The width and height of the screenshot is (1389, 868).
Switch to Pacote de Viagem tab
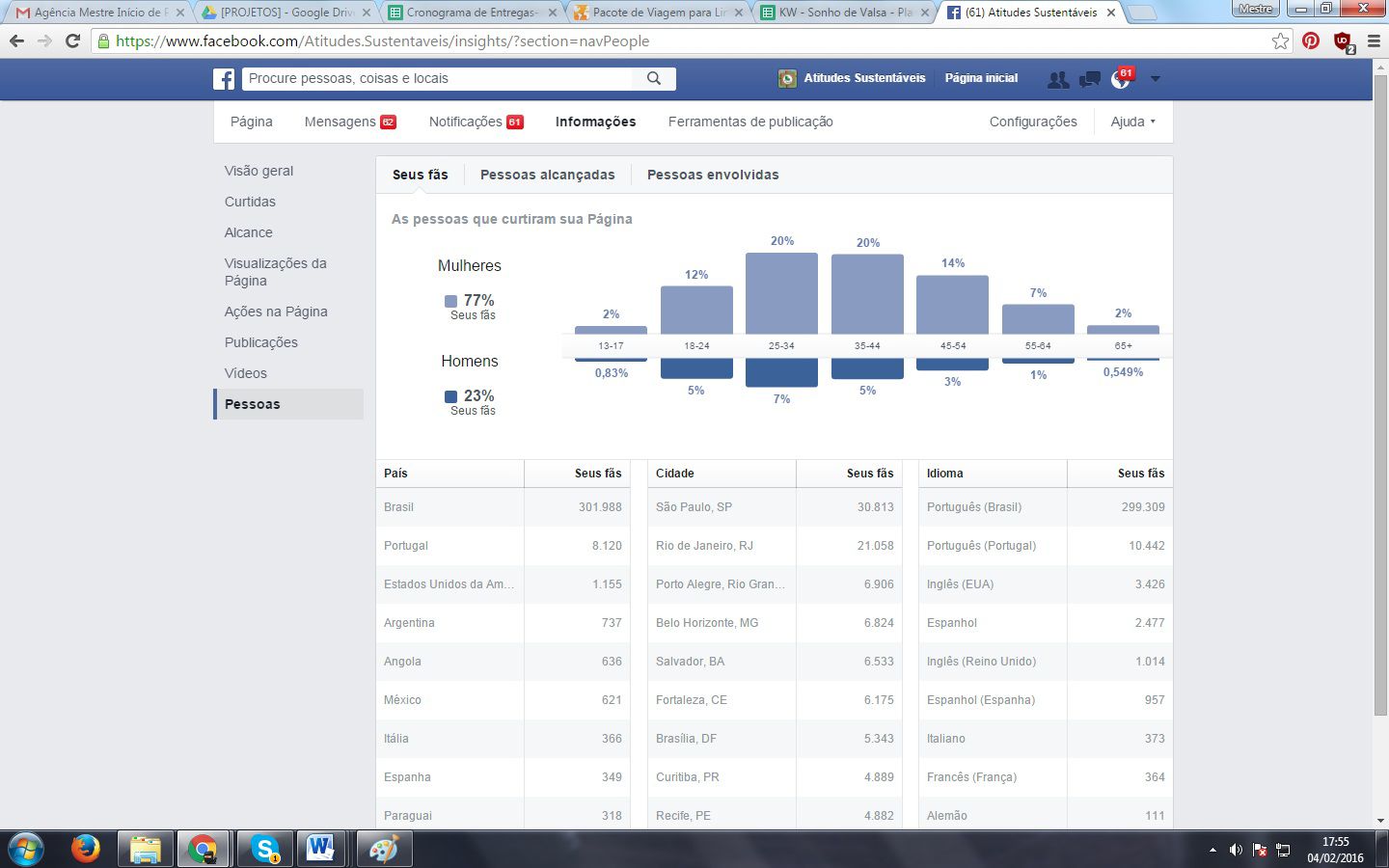point(660,13)
